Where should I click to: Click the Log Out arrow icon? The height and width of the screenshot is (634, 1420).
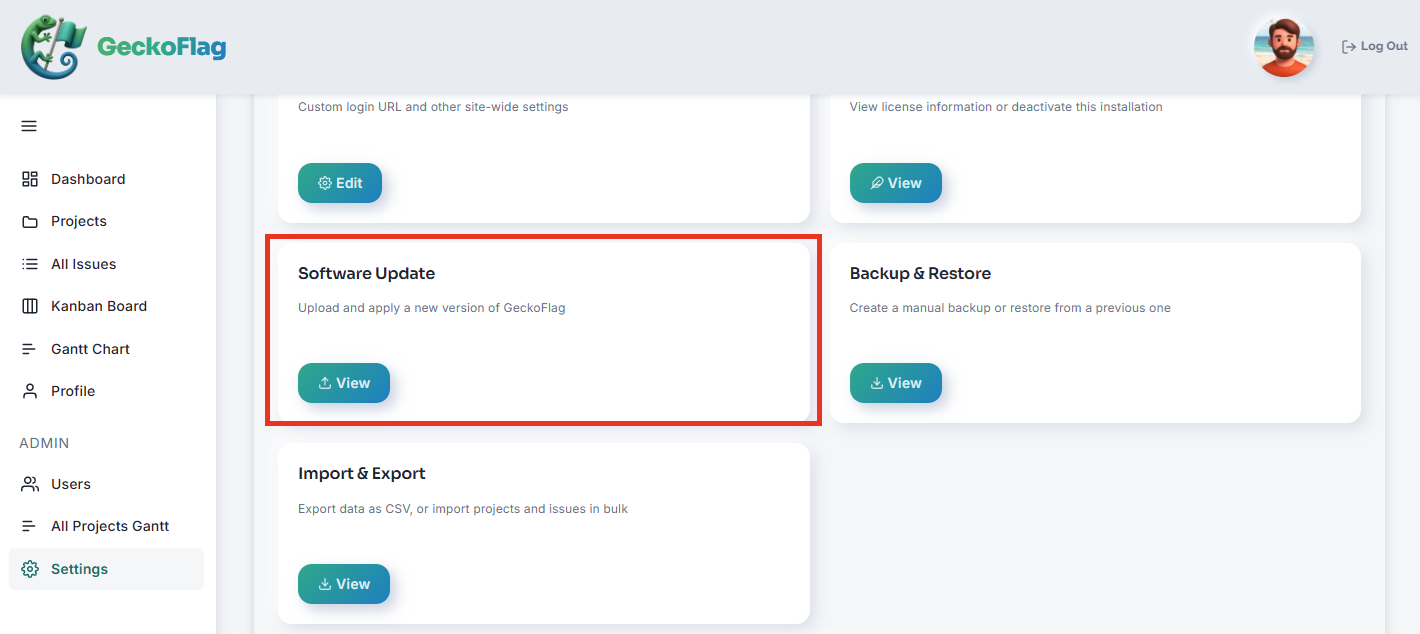coord(1349,47)
